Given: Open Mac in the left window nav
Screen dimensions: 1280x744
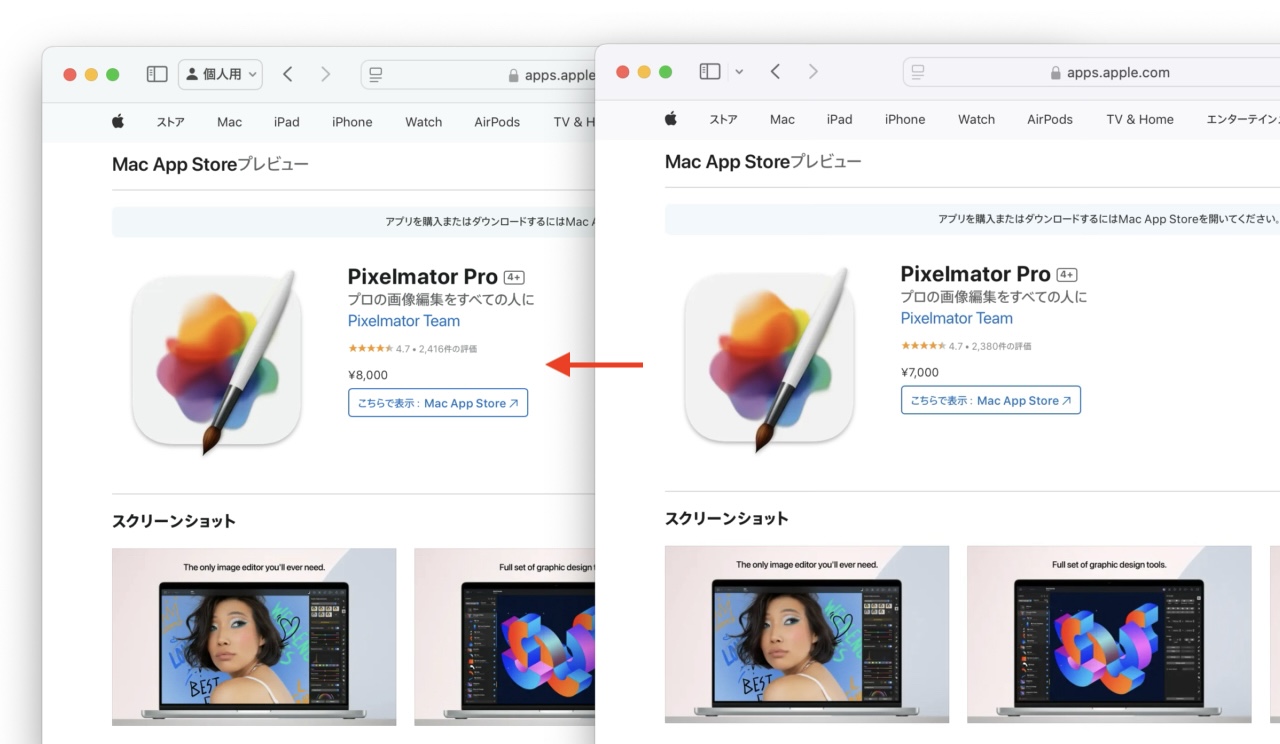Looking at the screenshot, I should (229, 122).
